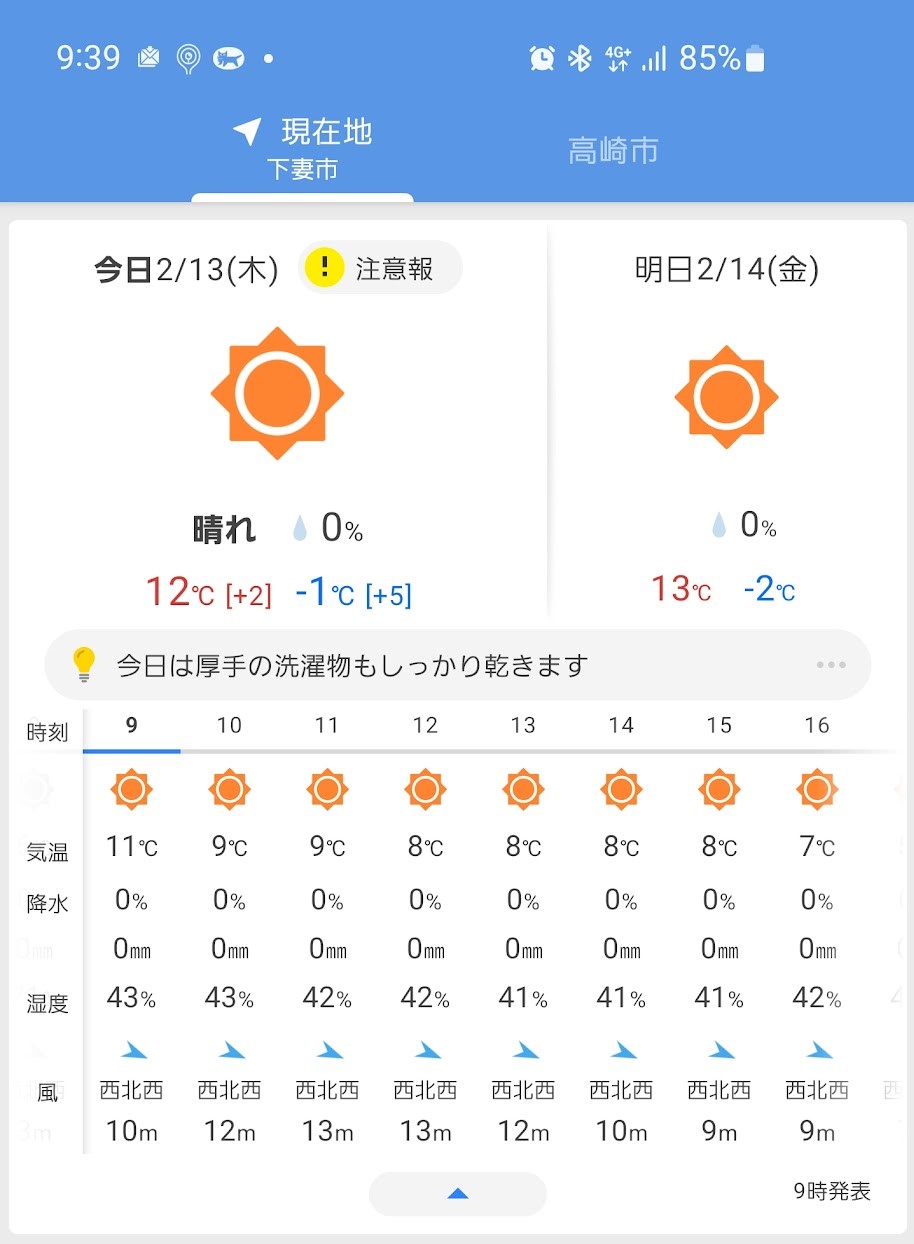Tap the current location arrow icon
The height and width of the screenshot is (1244, 914).
[246, 132]
